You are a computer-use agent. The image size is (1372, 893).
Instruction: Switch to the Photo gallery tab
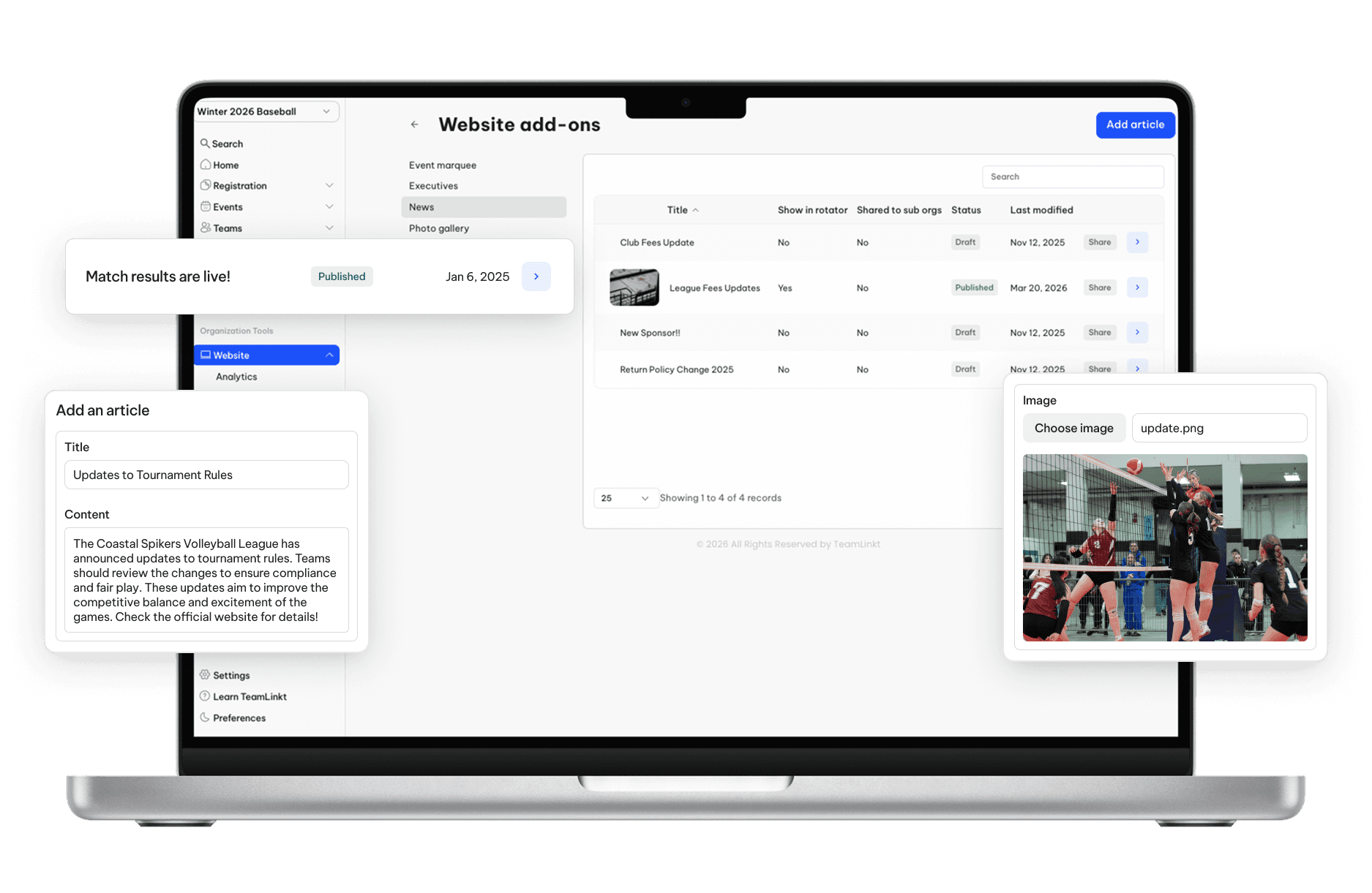439,227
